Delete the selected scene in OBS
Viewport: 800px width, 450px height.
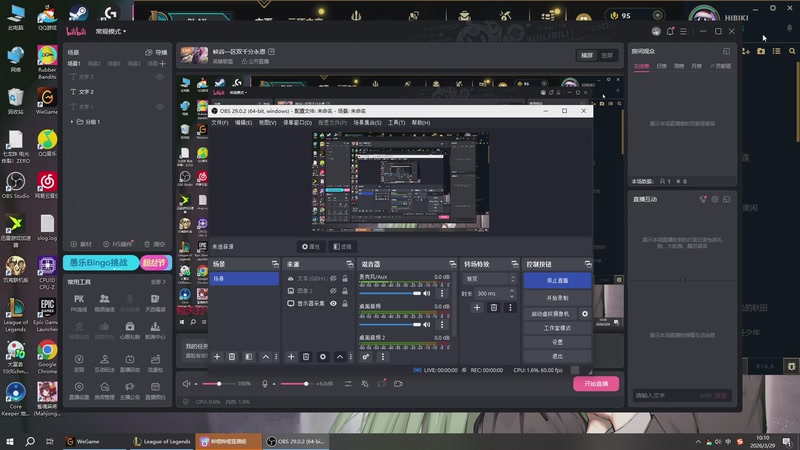(232, 357)
